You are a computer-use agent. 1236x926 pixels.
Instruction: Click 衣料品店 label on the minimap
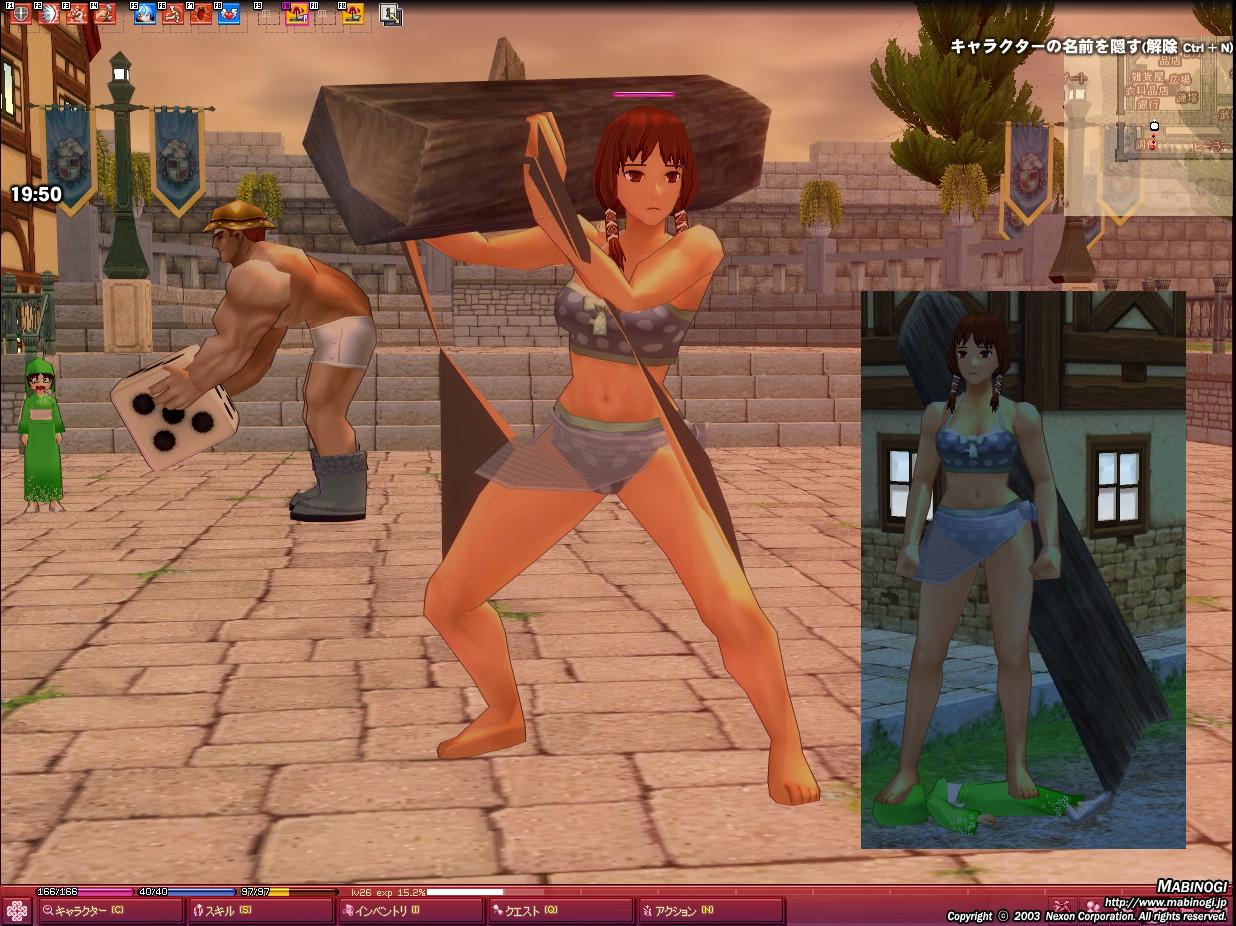[x=1148, y=91]
